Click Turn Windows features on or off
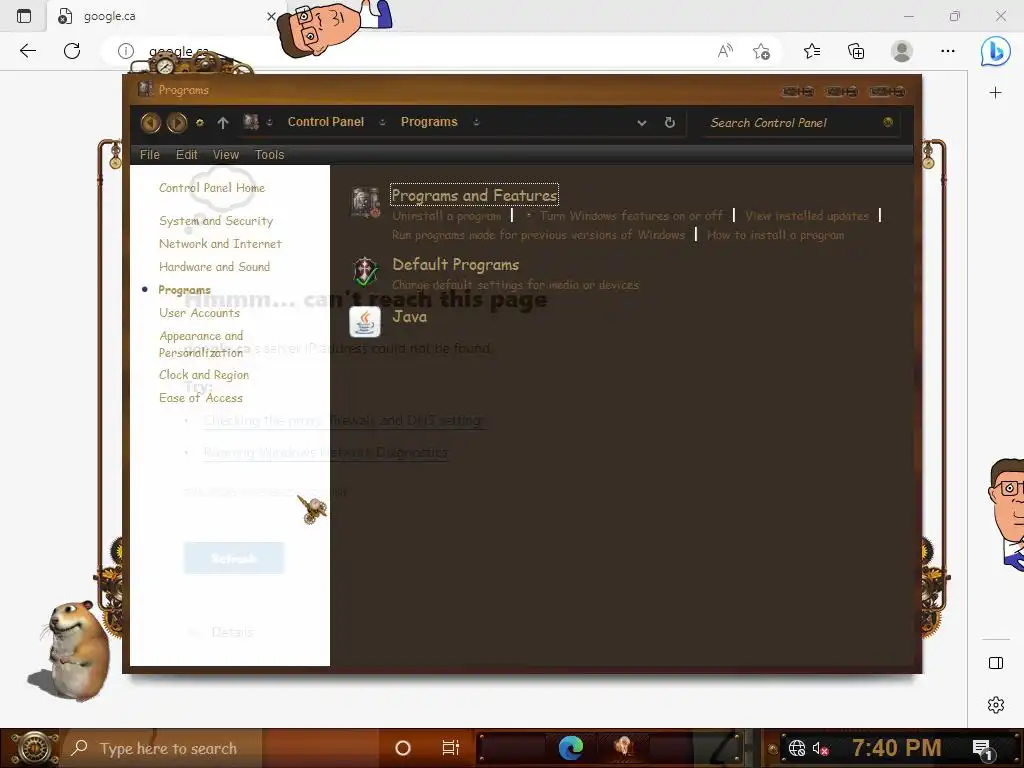Screen dimensions: 1024x768 (x=631, y=216)
